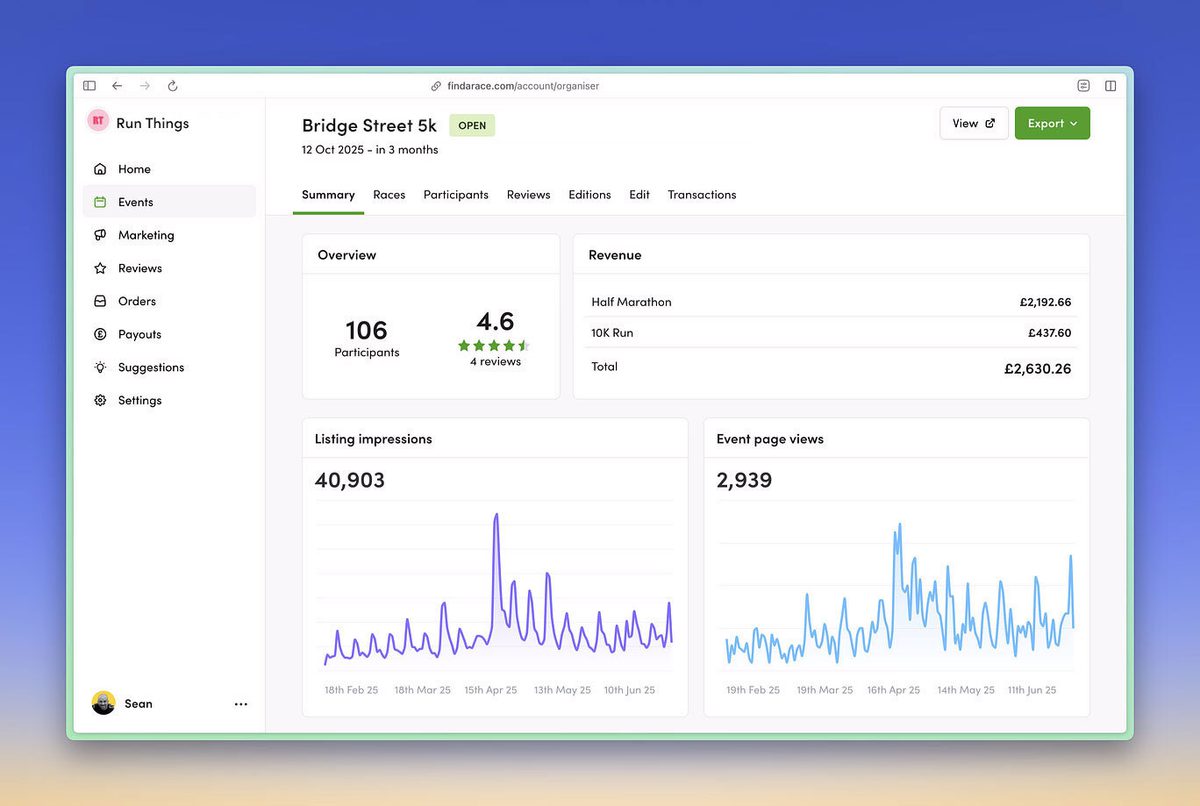Go back to previous page
1200x806 pixels.
pyautogui.click(x=117, y=86)
